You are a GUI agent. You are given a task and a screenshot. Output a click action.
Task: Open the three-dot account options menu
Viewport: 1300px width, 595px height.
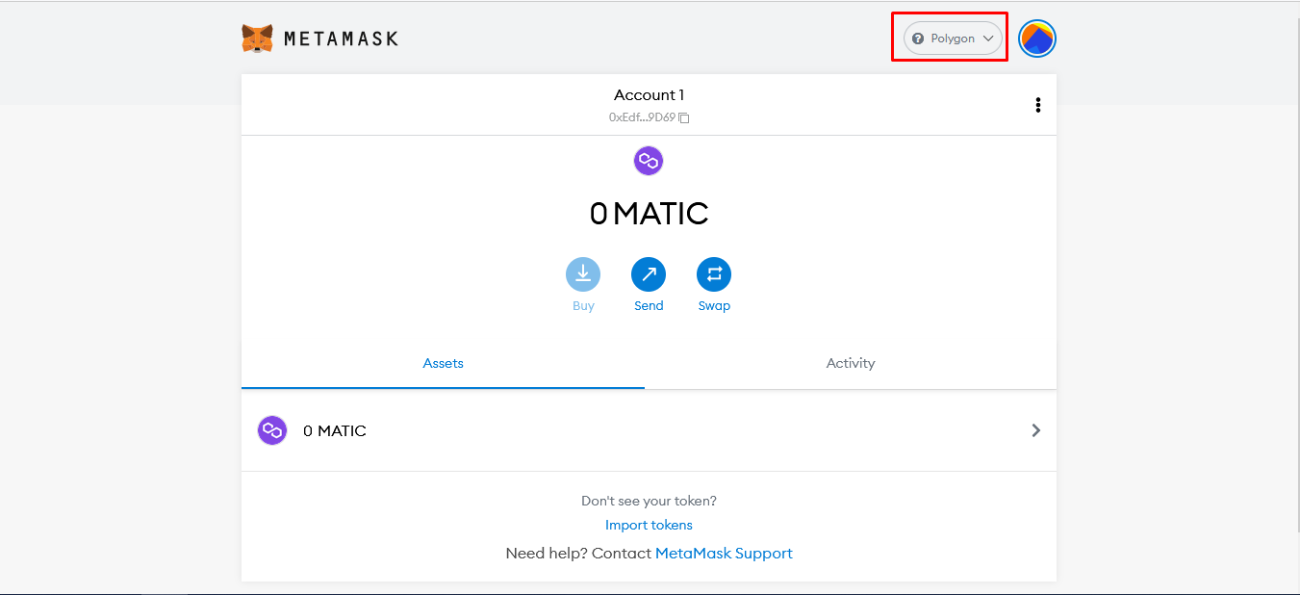click(x=1038, y=105)
